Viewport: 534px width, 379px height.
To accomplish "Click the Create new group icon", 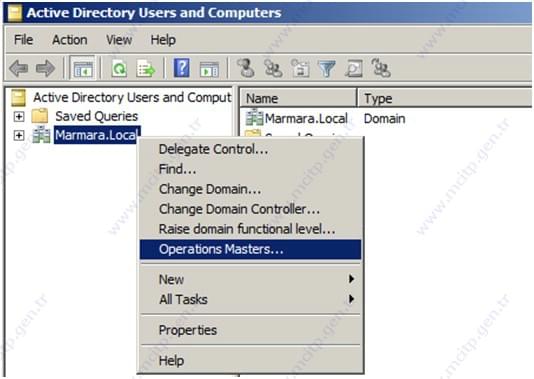I will (x=273, y=68).
